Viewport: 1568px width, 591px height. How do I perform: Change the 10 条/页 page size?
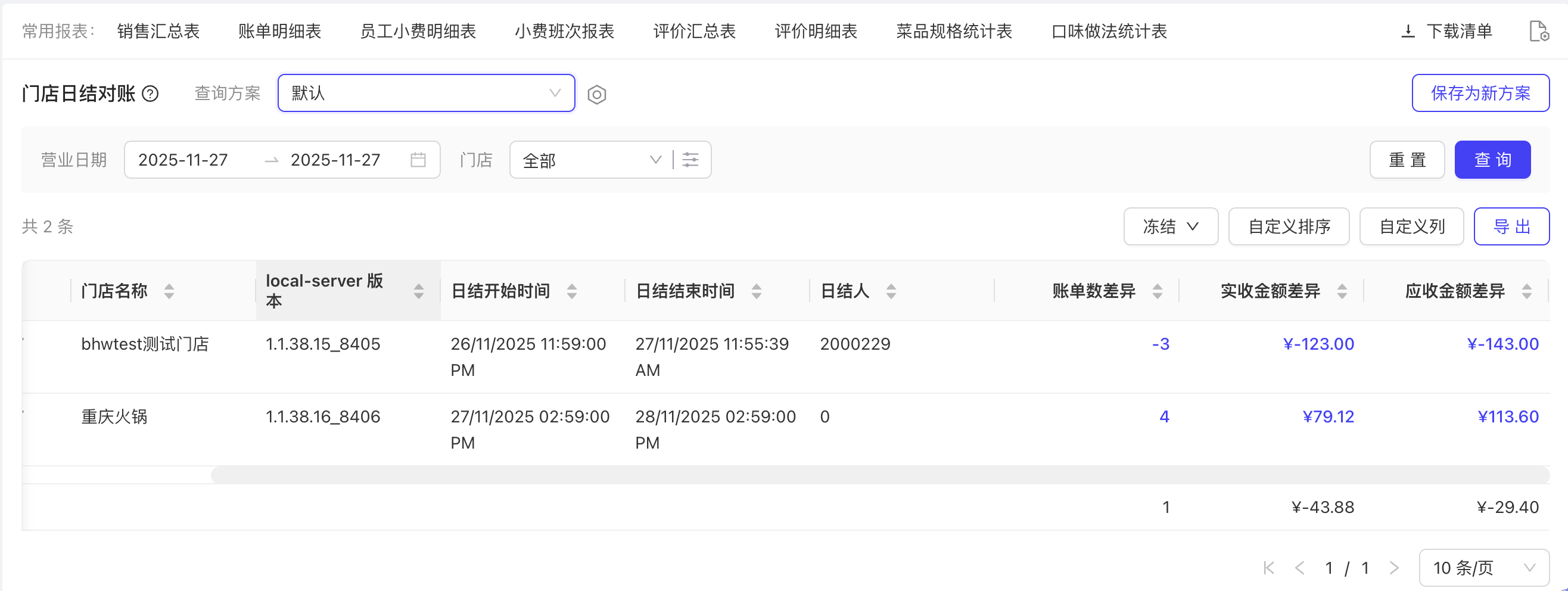(1483, 568)
